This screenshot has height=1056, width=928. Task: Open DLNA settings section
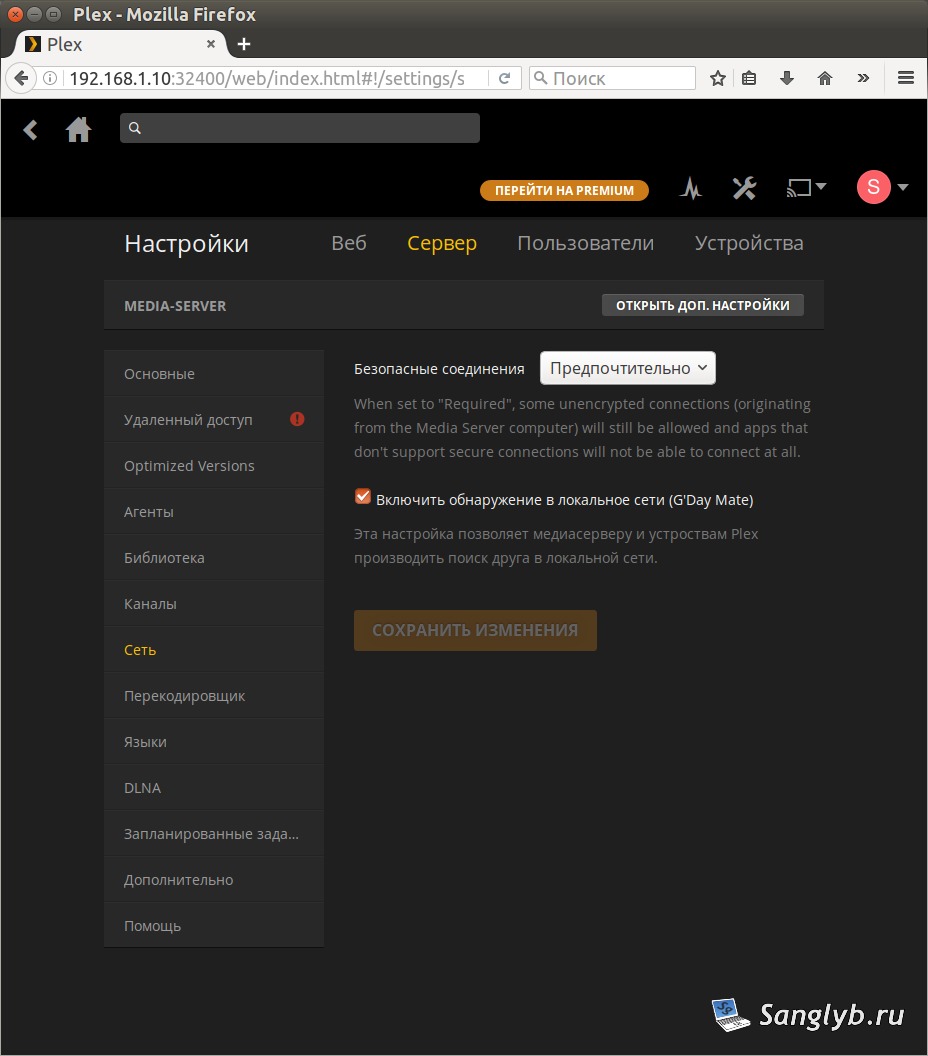coord(214,787)
